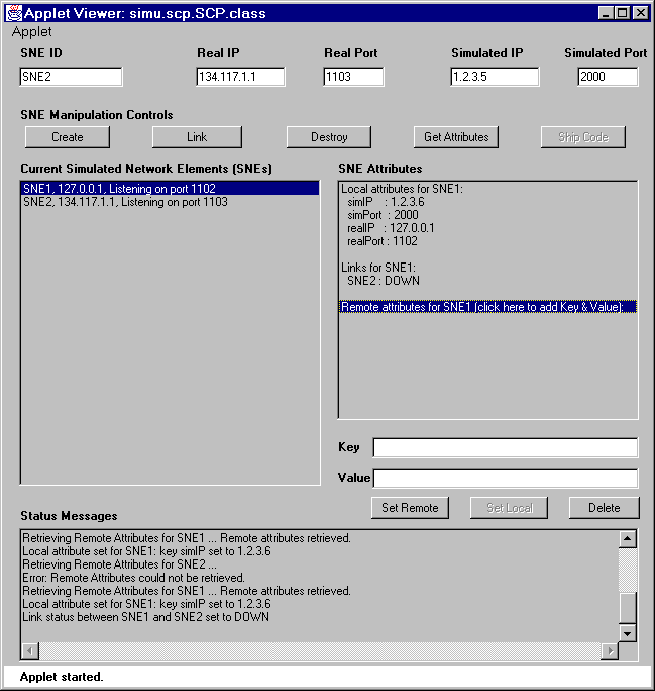The width and height of the screenshot is (655, 691).
Task: Maximize the Applet Viewer window
Action: [622, 13]
